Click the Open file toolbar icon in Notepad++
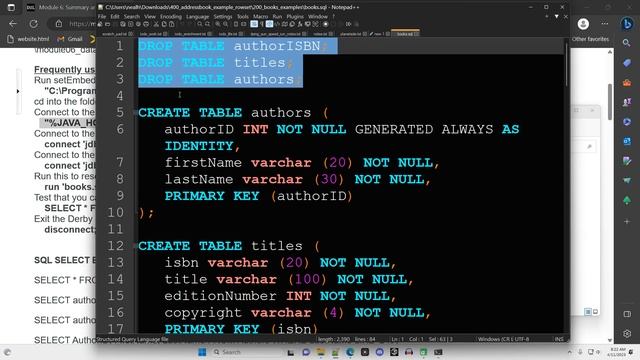 (107, 24)
